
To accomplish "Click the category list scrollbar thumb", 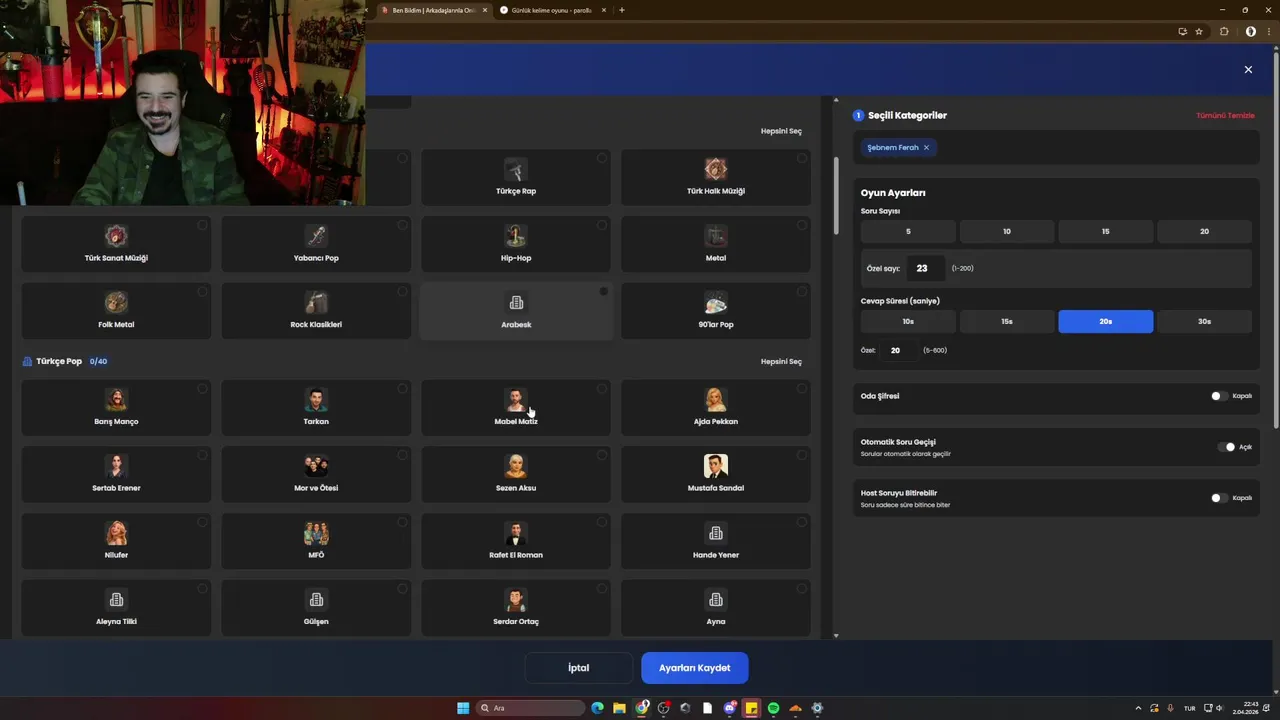I will [836, 197].
